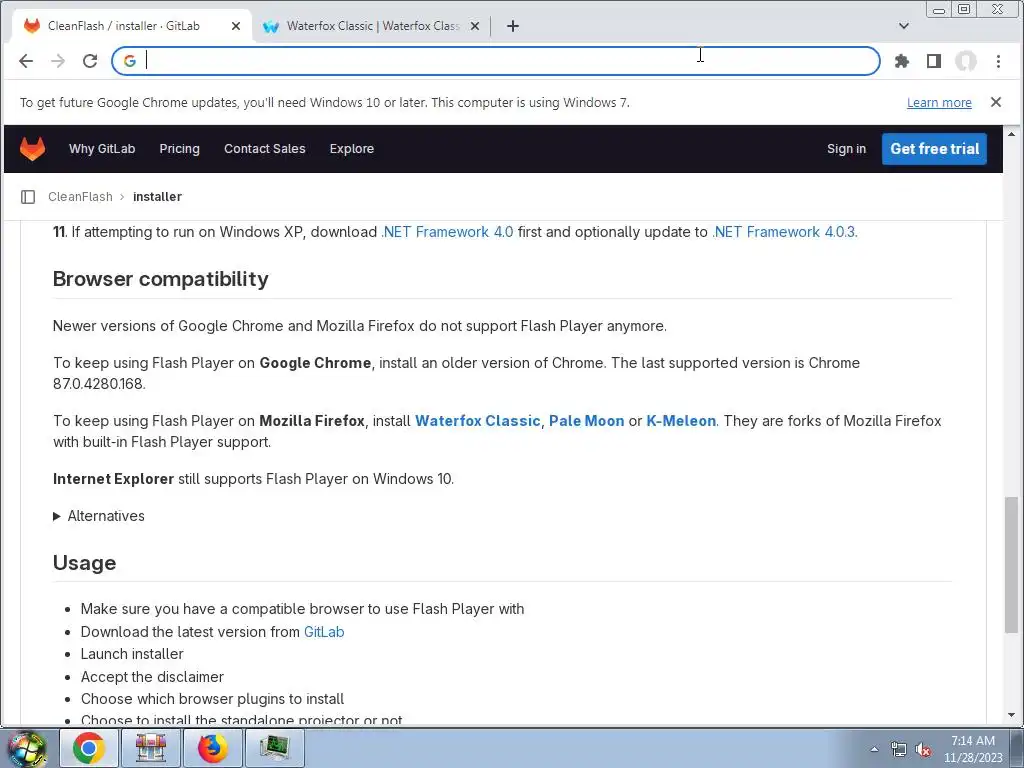This screenshot has width=1024, height=768.
Task: Open the GitLab download link under Usage
Action: coord(324,632)
